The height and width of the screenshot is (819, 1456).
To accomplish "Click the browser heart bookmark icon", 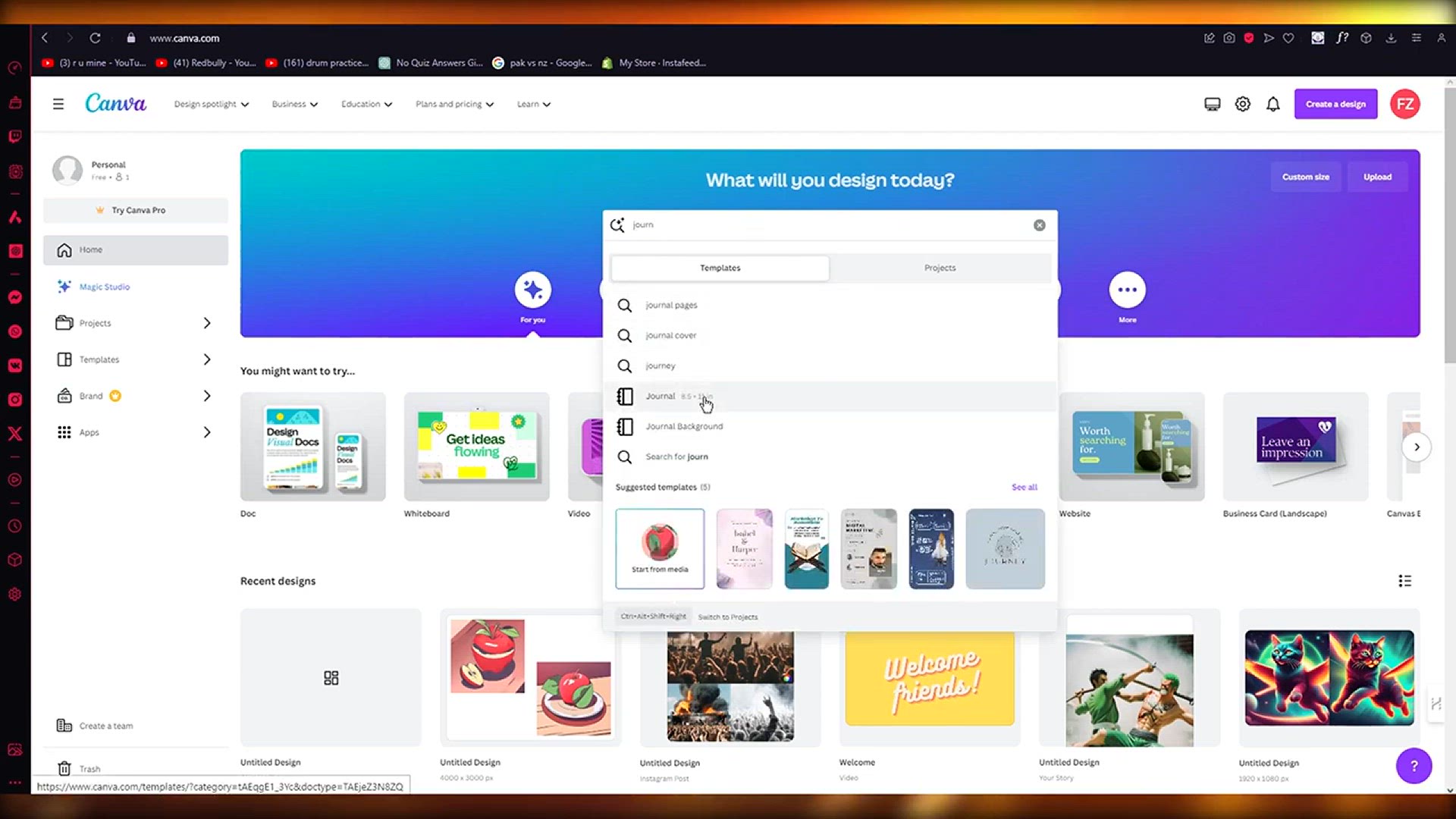I will (x=1288, y=38).
